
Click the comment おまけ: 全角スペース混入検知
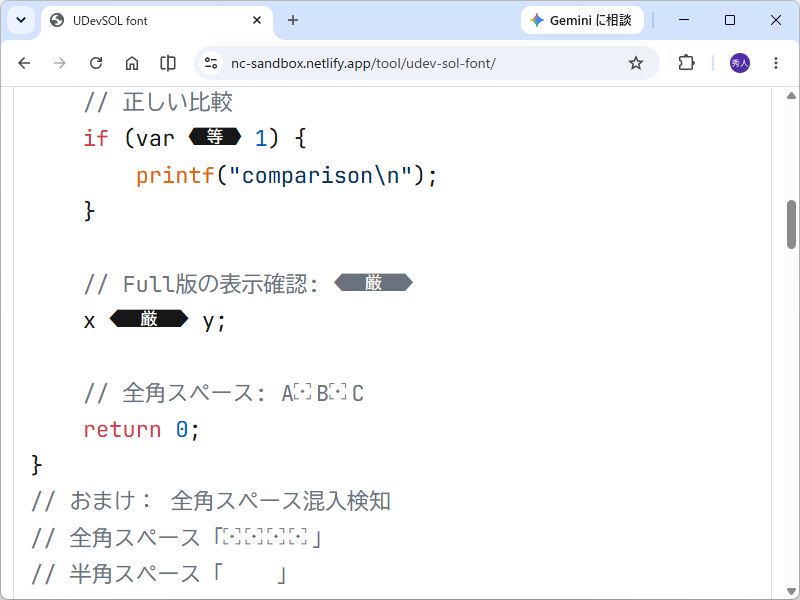tap(211, 501)
